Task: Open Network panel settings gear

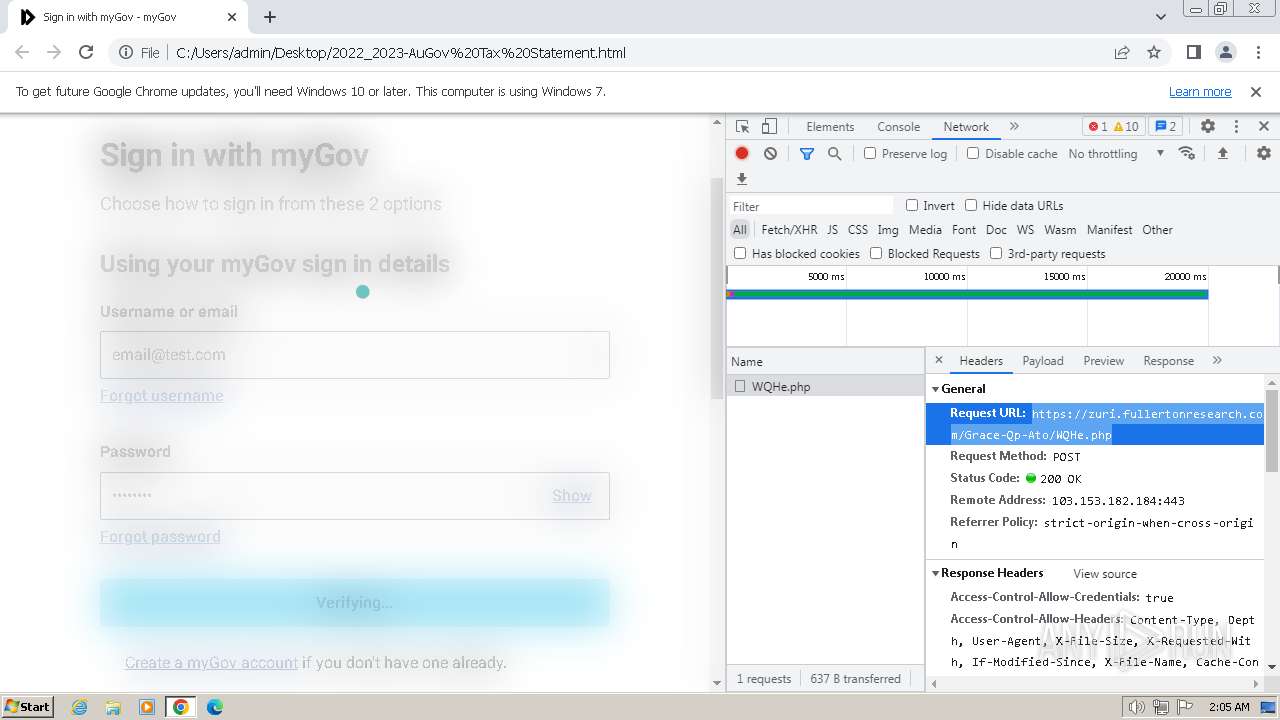Action: pyautogui.click(x=1264, y=153)
